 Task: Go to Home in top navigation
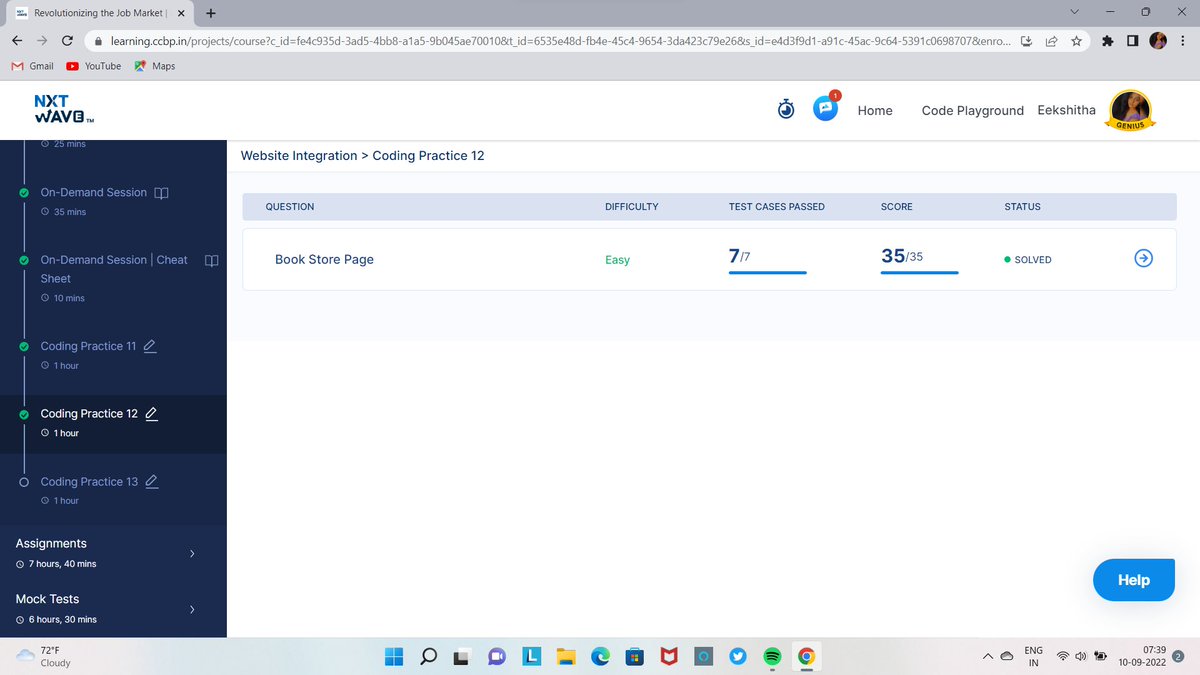point(875,110)
